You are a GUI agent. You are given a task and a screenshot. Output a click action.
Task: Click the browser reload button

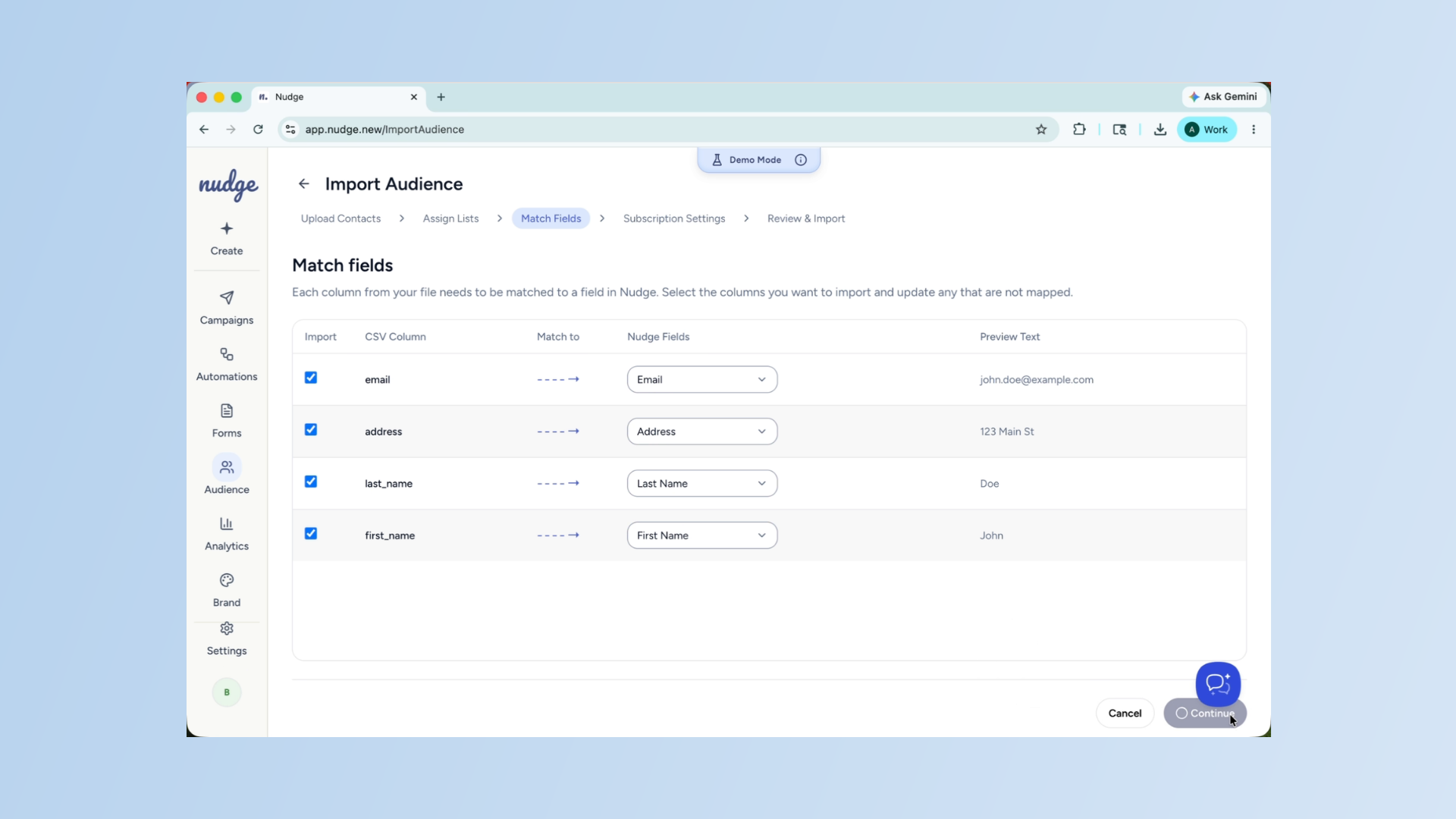click(x=258, y=130)
